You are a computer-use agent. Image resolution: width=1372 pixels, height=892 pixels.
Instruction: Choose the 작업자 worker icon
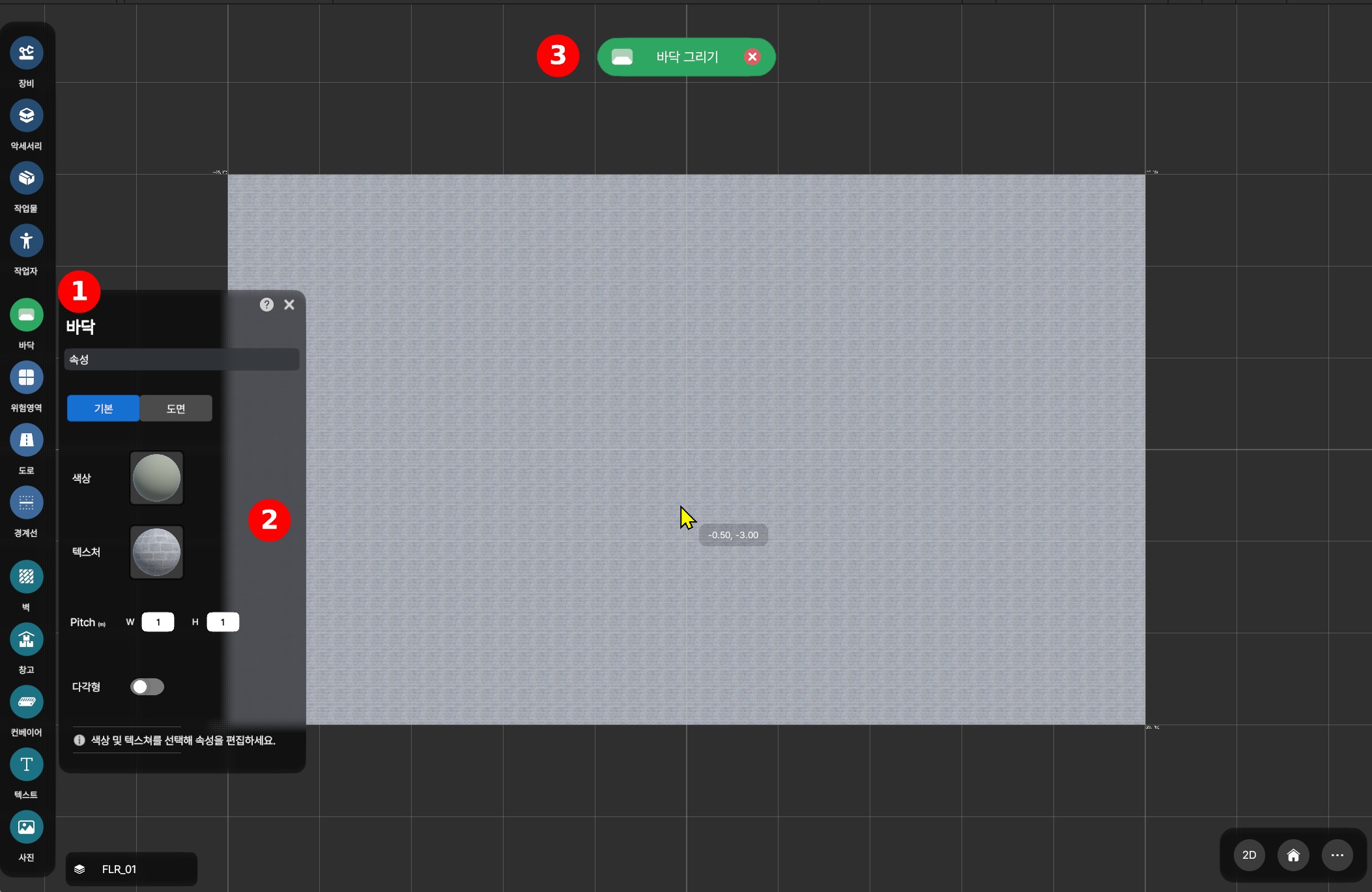point(26,240)
